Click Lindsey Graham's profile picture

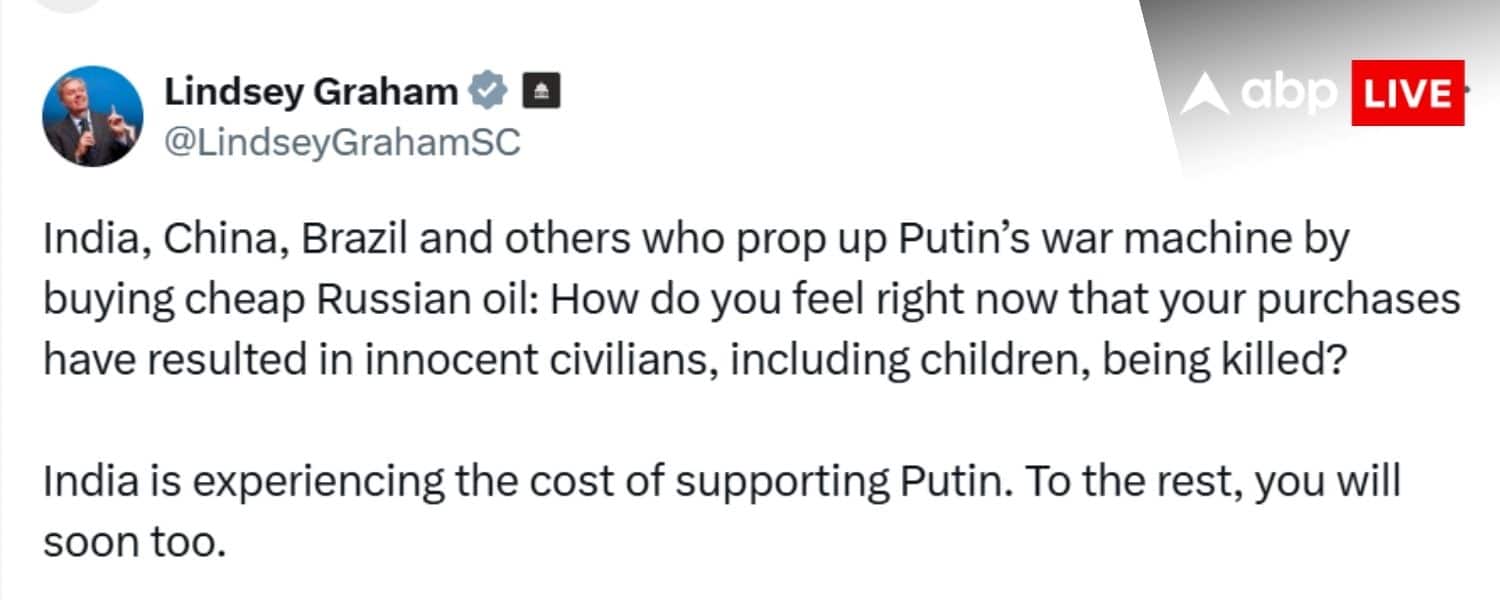coord(92,116)
